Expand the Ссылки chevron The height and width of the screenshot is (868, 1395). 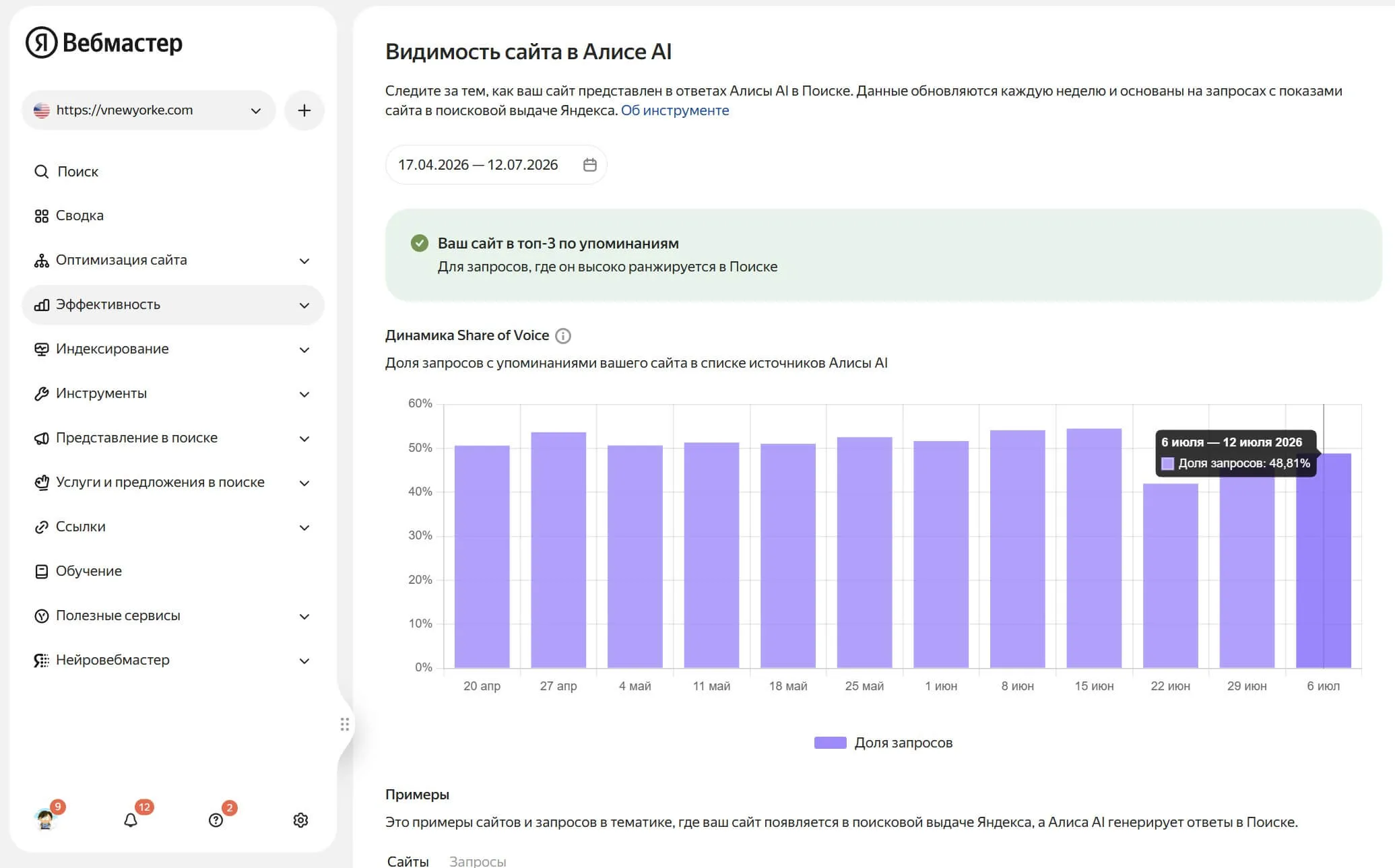click(304, 528)
